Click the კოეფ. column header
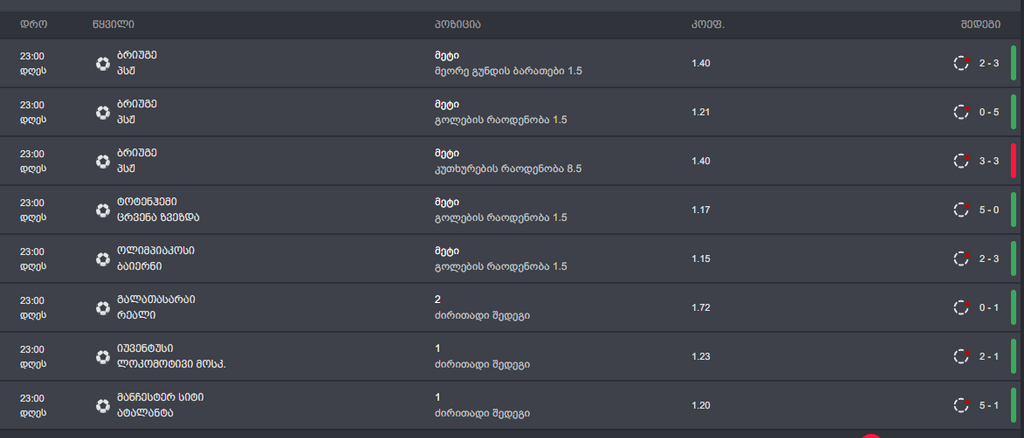The image size is (1024, 438). (709, 25)
